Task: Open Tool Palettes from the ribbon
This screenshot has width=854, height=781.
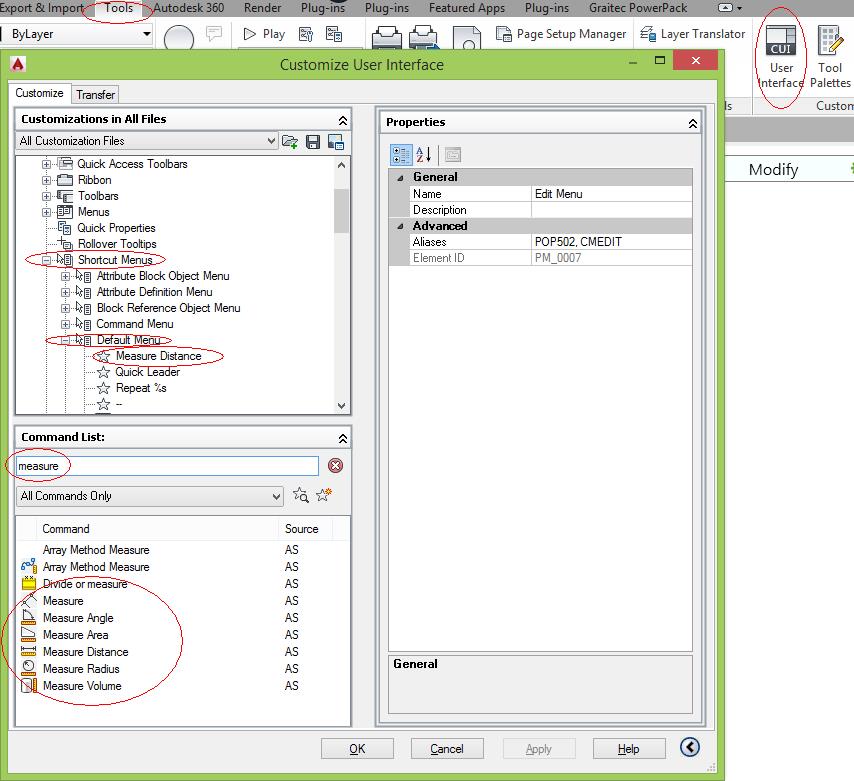Action: click(829, 57)
